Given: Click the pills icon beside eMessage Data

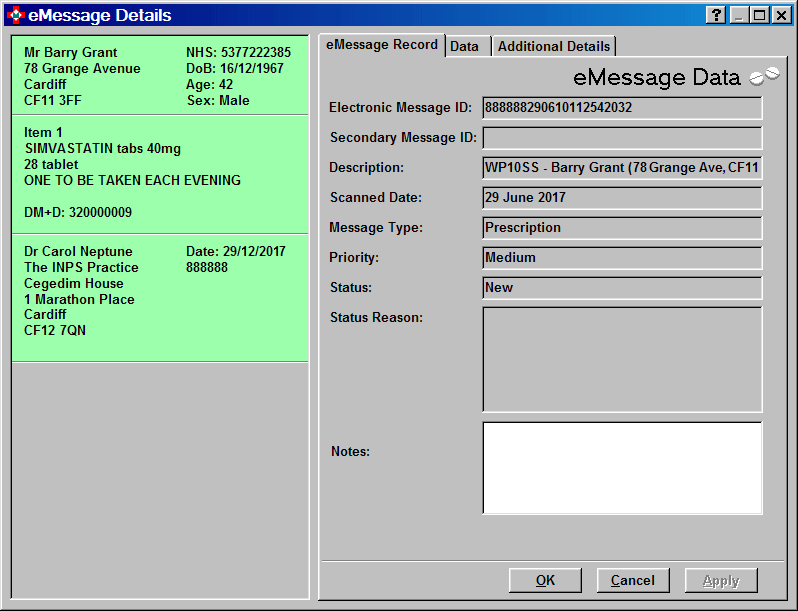Looking at the screenshot, I should pyautogui.click(x=764, y=77).
